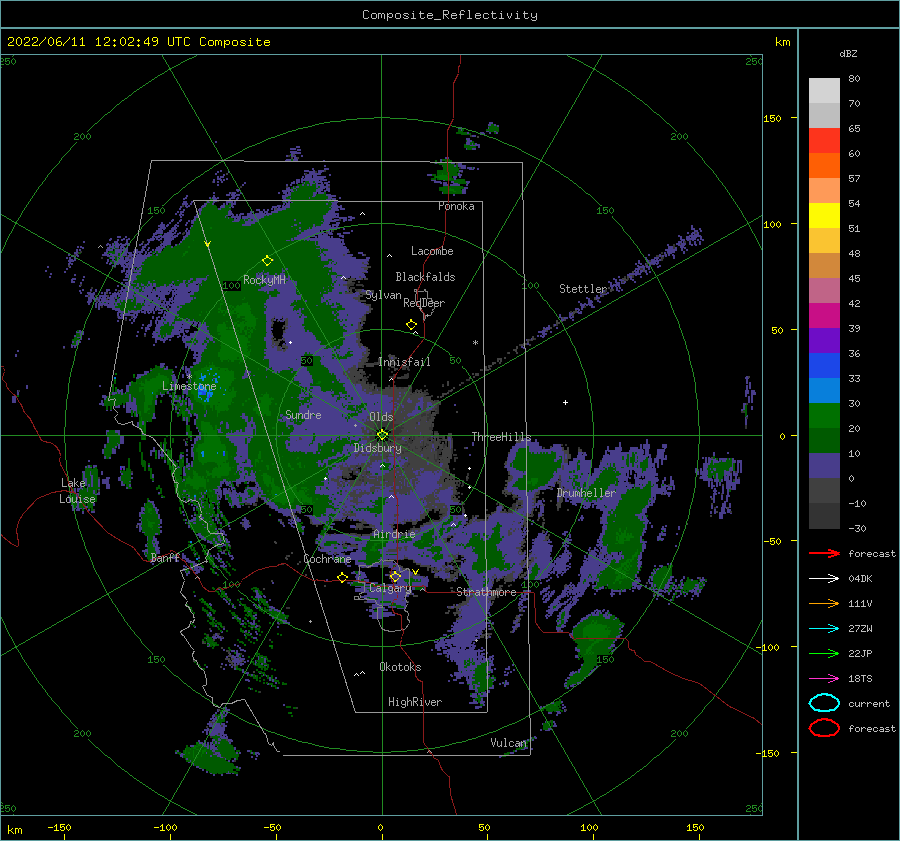Viewport: 900px width, 841px height.
Task: Click the Okotoks city label
Action: pos(400,666)
